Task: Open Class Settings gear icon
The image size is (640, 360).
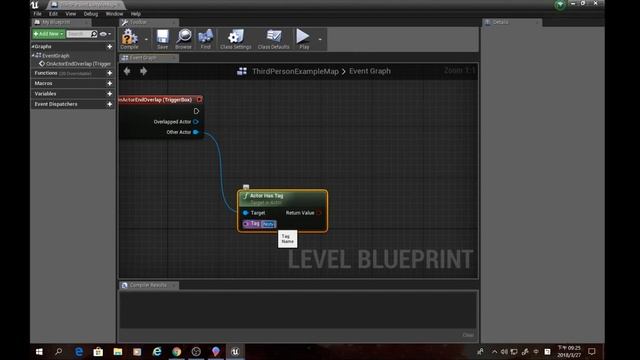Action: 236,39
